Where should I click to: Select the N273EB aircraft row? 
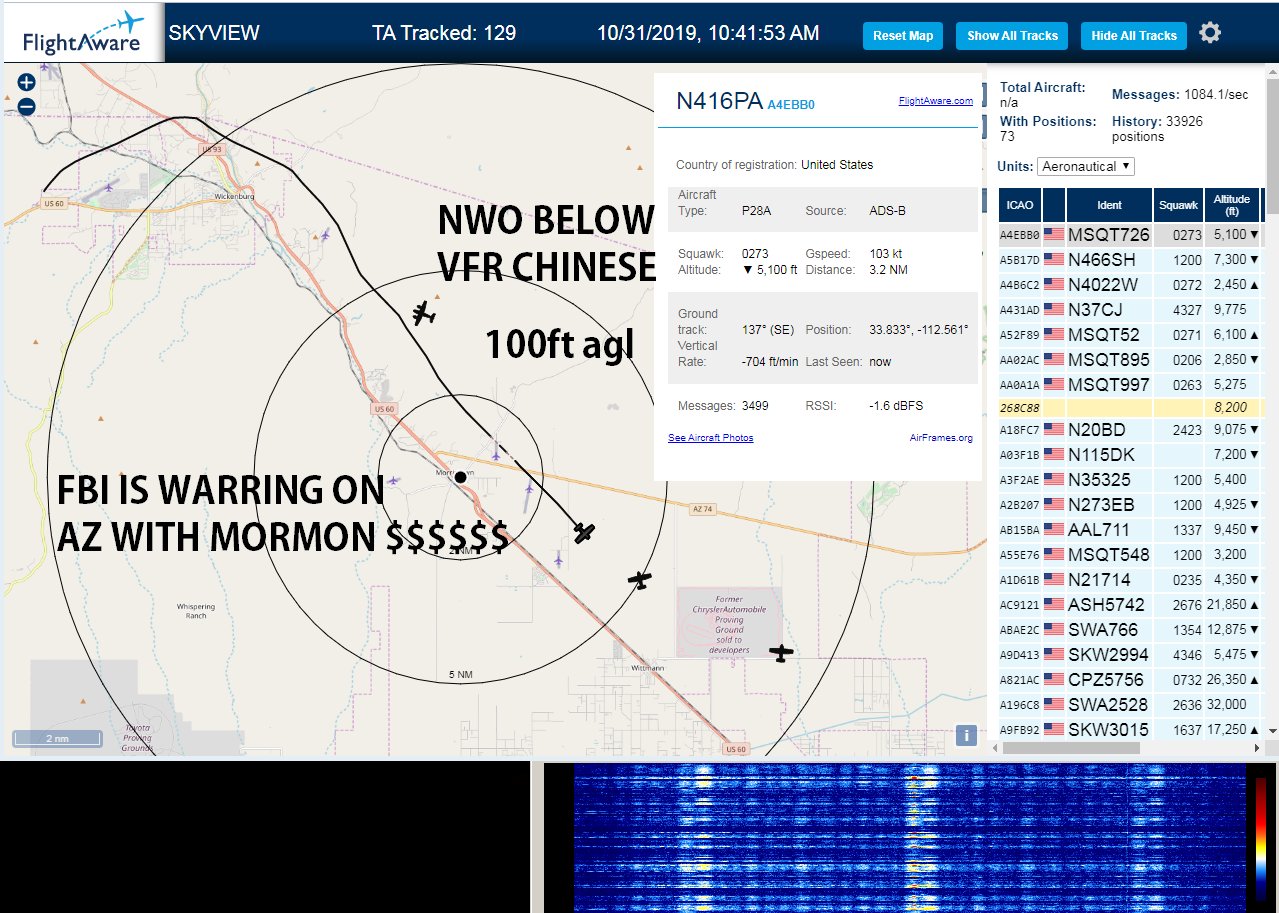[x=1130, y=504]
